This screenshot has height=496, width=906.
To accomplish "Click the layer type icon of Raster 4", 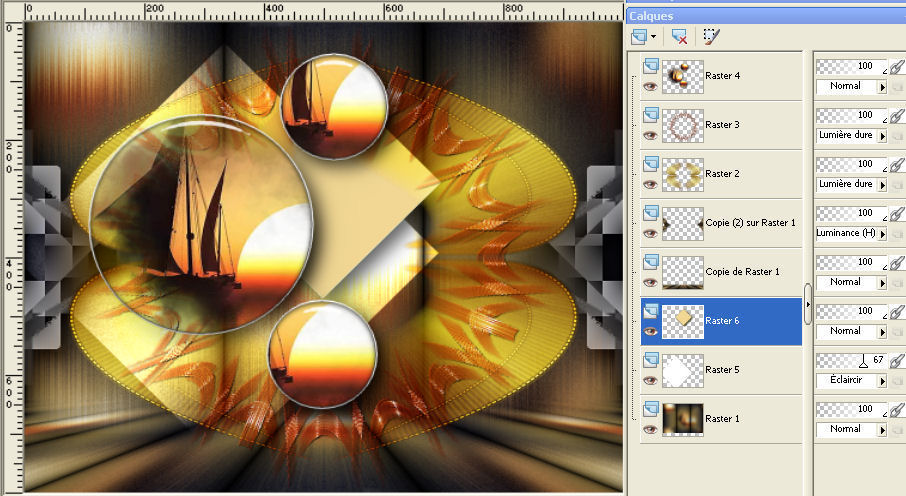I will tap(651, 65).
